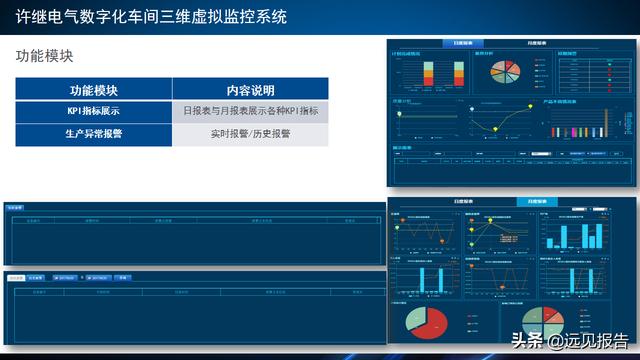Screen dimensions: 640x360
Task: Click the 功能模块 section heading above the table
Action: pos(44,56)
